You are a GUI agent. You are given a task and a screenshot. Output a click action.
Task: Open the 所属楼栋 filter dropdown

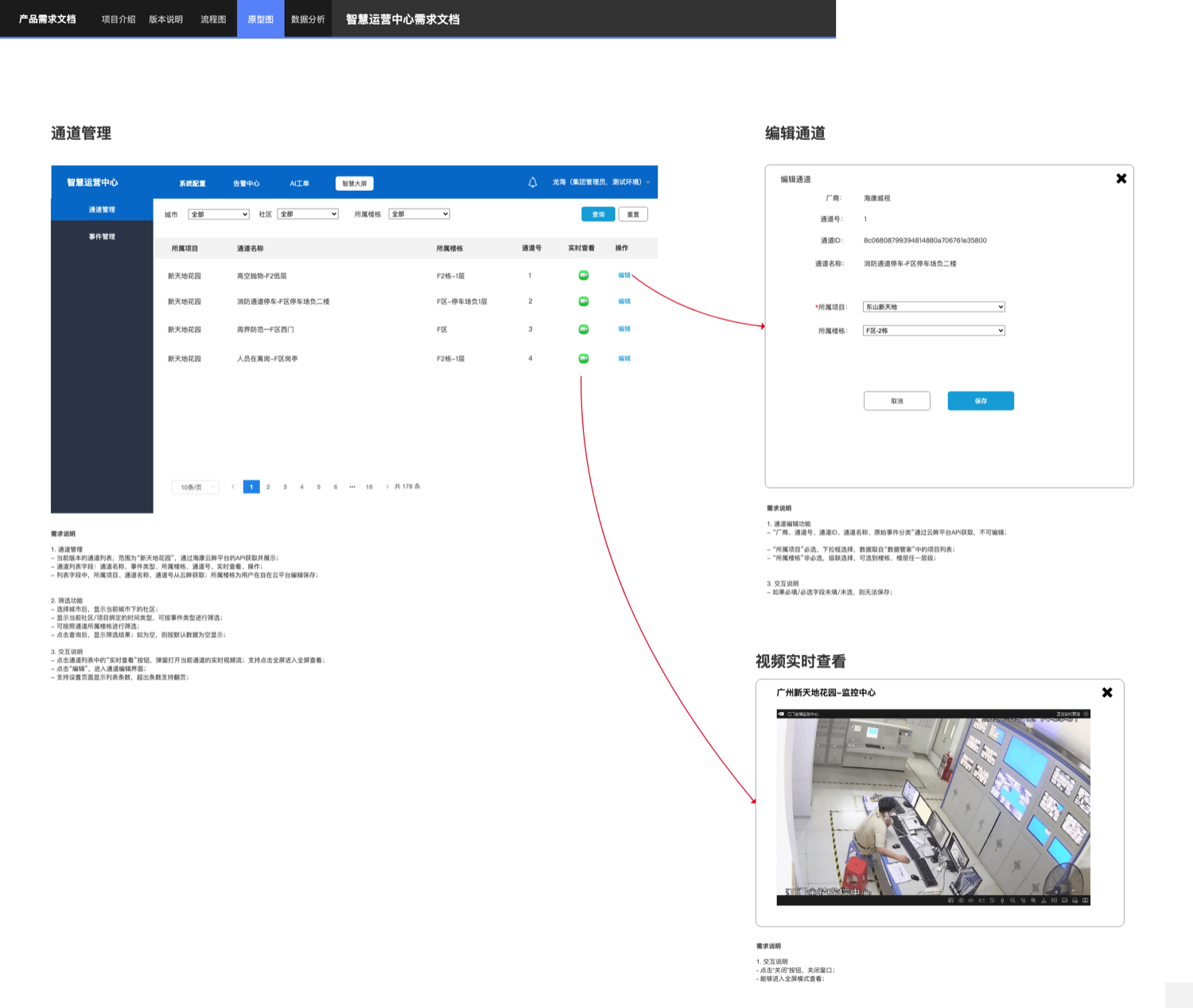(x=419, y=214)
